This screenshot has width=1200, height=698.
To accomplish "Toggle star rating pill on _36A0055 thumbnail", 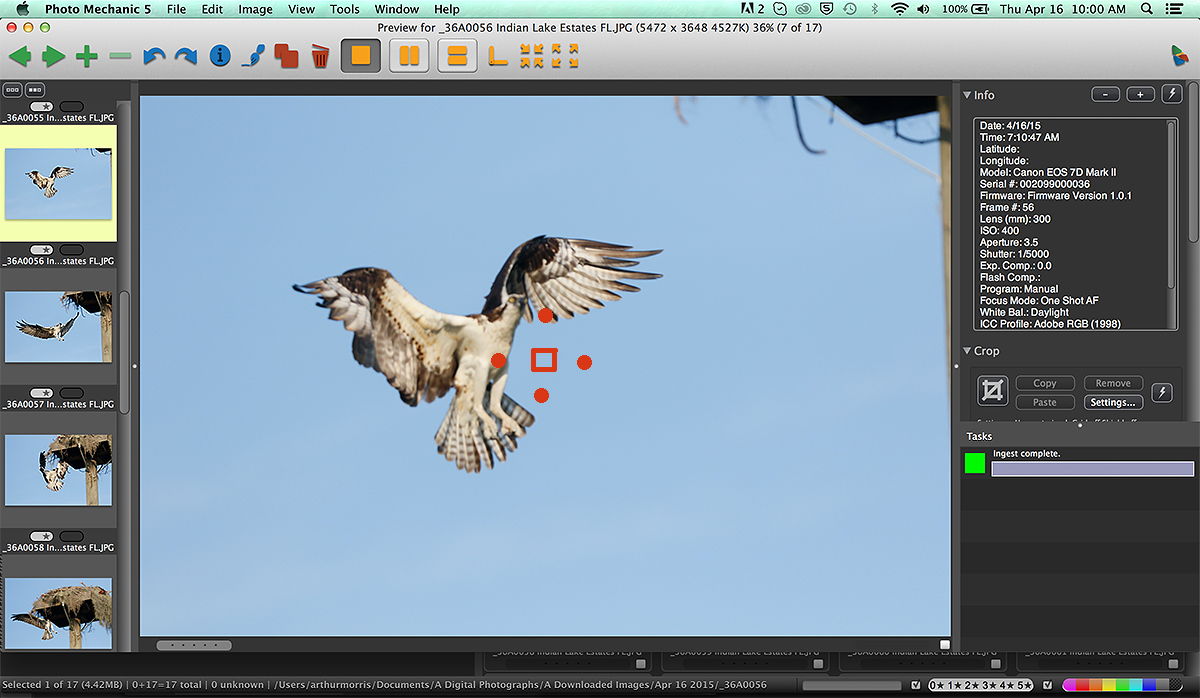I will pyautogui.click(x=42, y=107).
